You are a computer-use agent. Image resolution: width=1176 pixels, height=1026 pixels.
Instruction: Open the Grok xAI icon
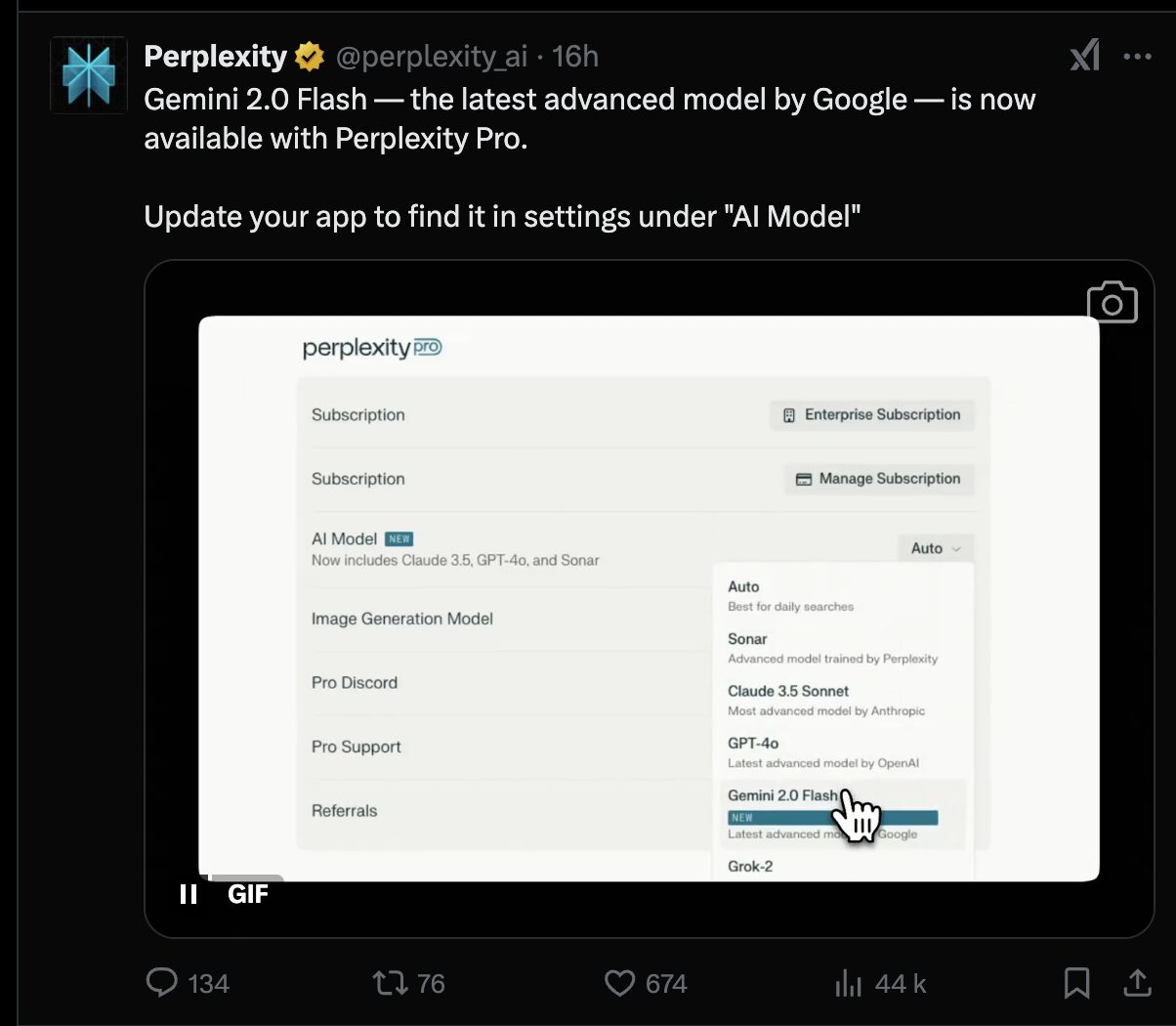pos(1085,56)
